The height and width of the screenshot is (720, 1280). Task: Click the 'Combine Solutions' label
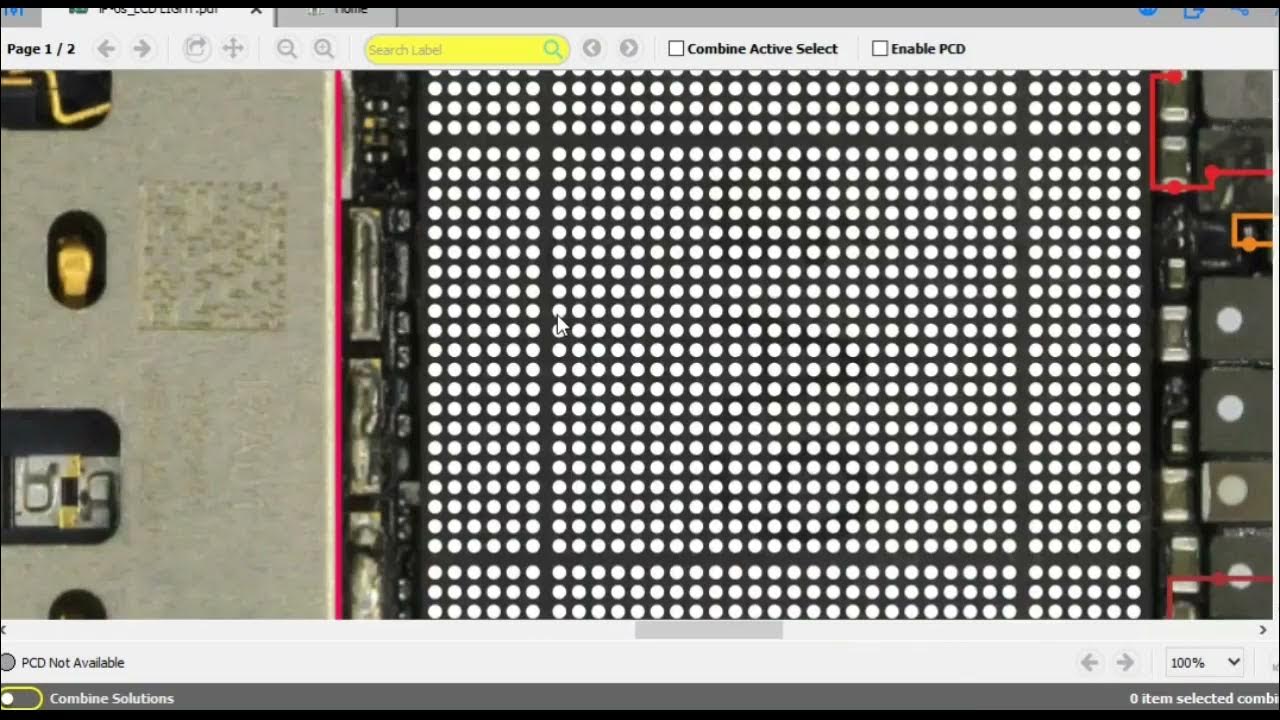(112, 698)
